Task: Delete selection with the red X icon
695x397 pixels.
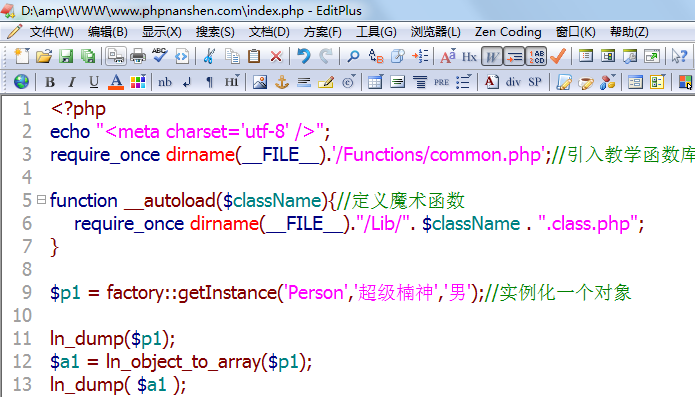Action: (276, 56)
